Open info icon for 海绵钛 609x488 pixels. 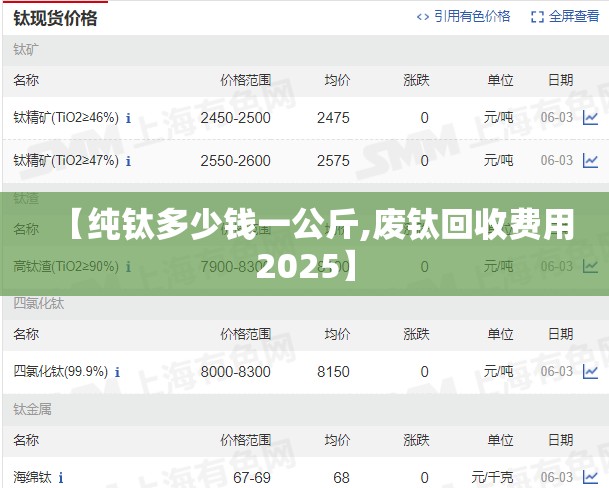click(61, 478)
